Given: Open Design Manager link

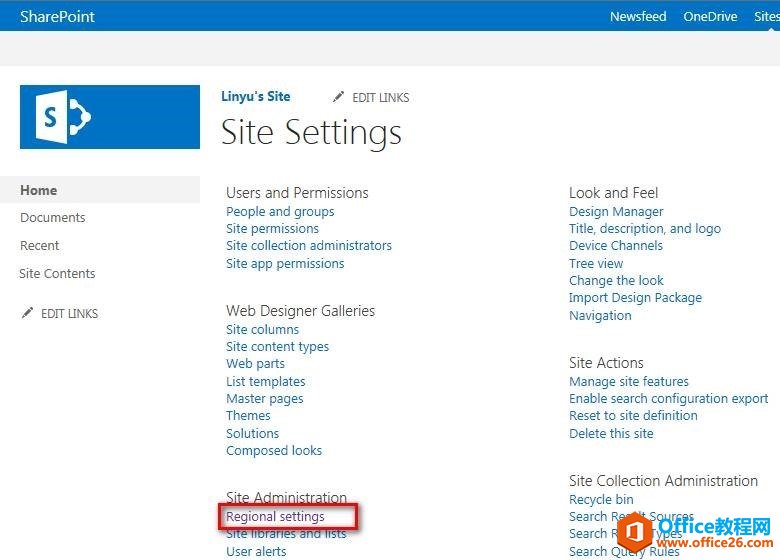Looking at the screenshot, I should [616, 211].
